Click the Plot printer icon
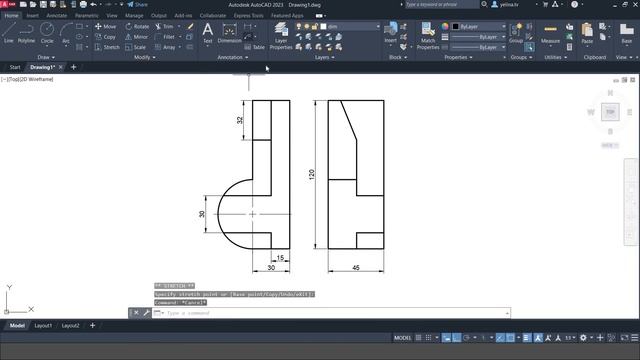The height and width of the screenshot is (360, 640). tap(83, 4)
